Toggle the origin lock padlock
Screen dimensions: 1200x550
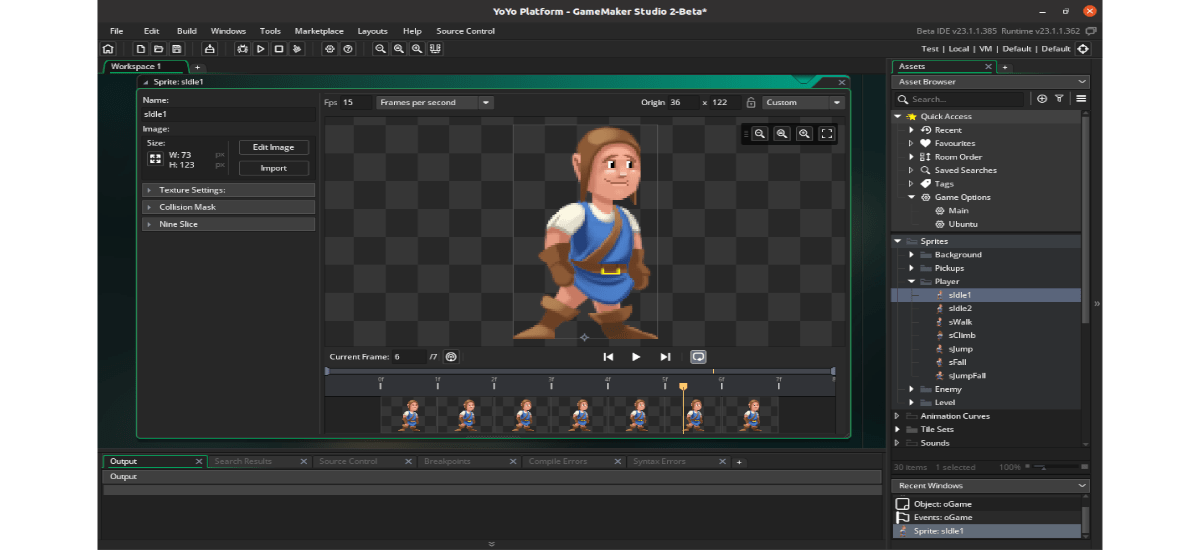pos(750,102)
